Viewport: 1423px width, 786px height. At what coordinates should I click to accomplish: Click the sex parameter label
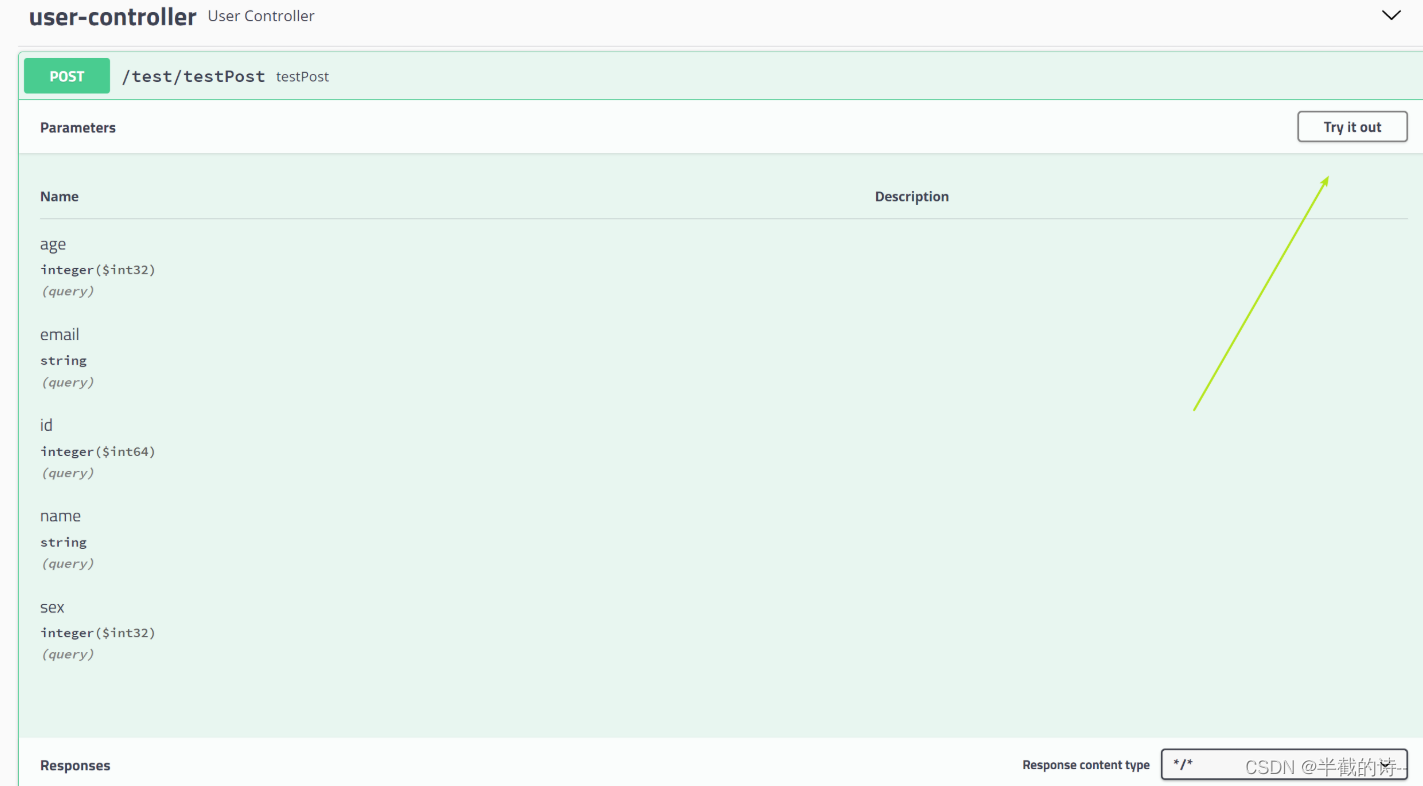tap(52, 607)
